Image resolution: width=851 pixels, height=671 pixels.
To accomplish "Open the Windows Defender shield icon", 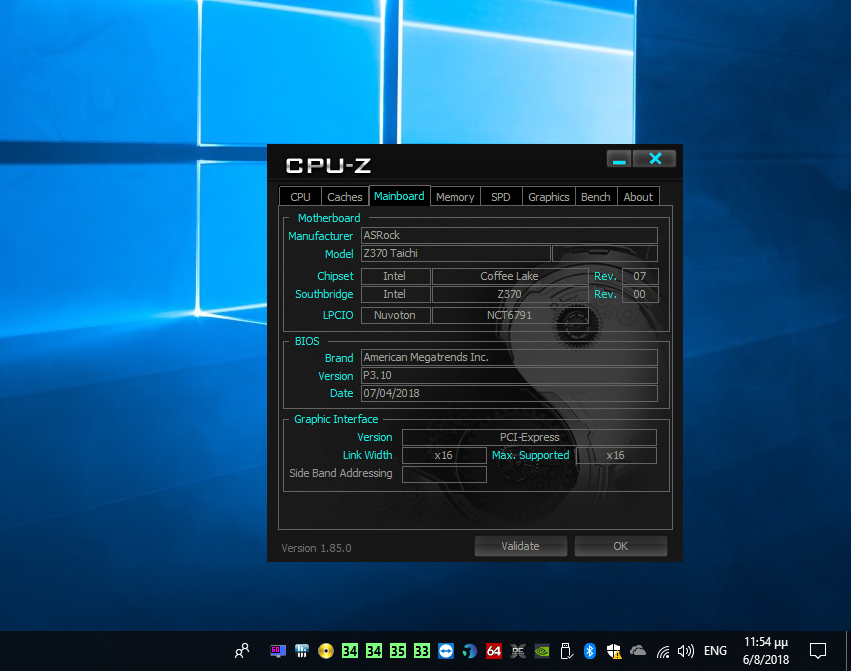I will (x=614, y=650).
